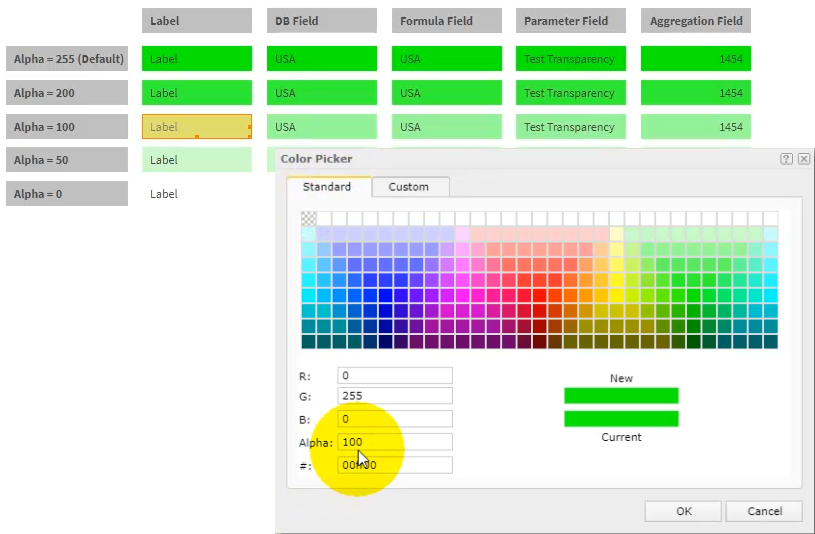Screen dimensions: 815x534
Task: Select the Formula Field column header
Action: pos(447,21)
